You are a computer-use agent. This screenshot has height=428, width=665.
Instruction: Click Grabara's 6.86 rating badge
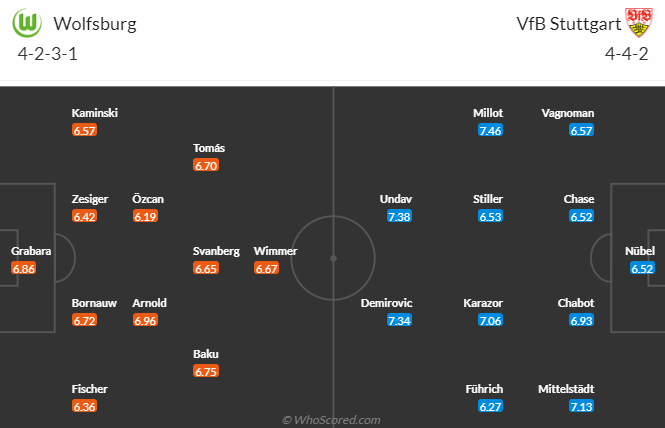24,269
